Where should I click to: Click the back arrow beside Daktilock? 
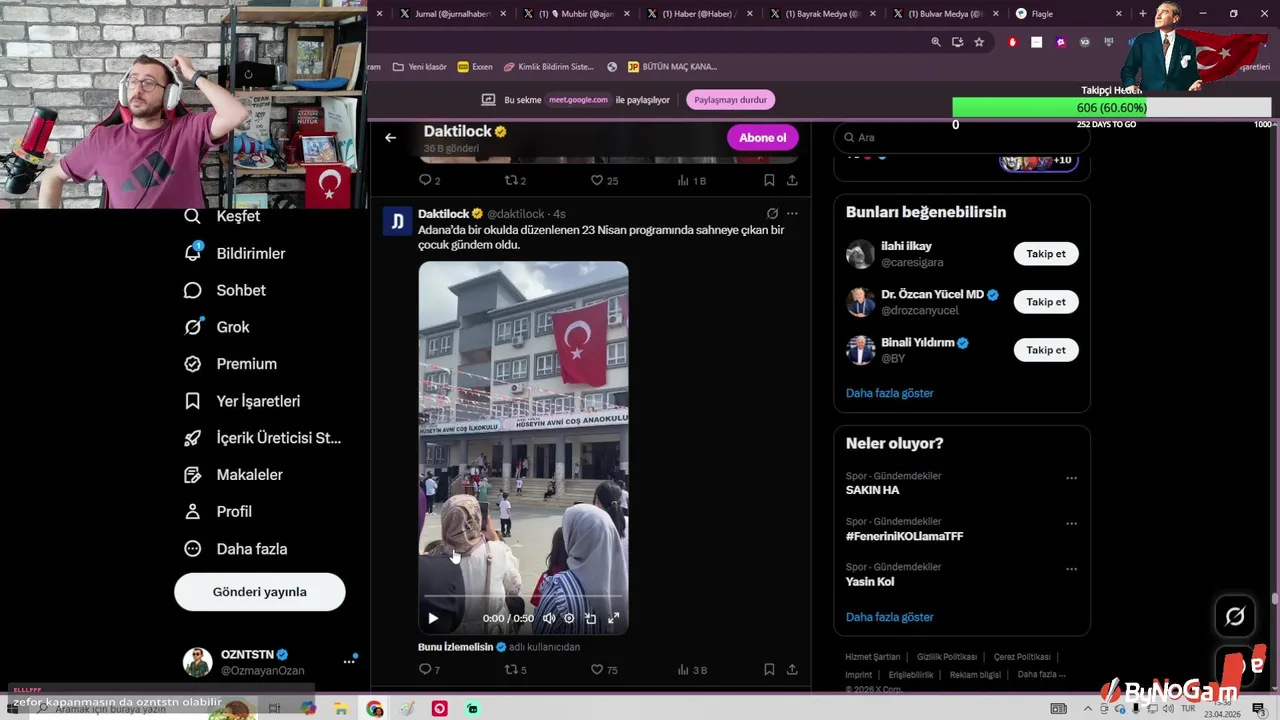pyautogui.click(x=390, y=138)
